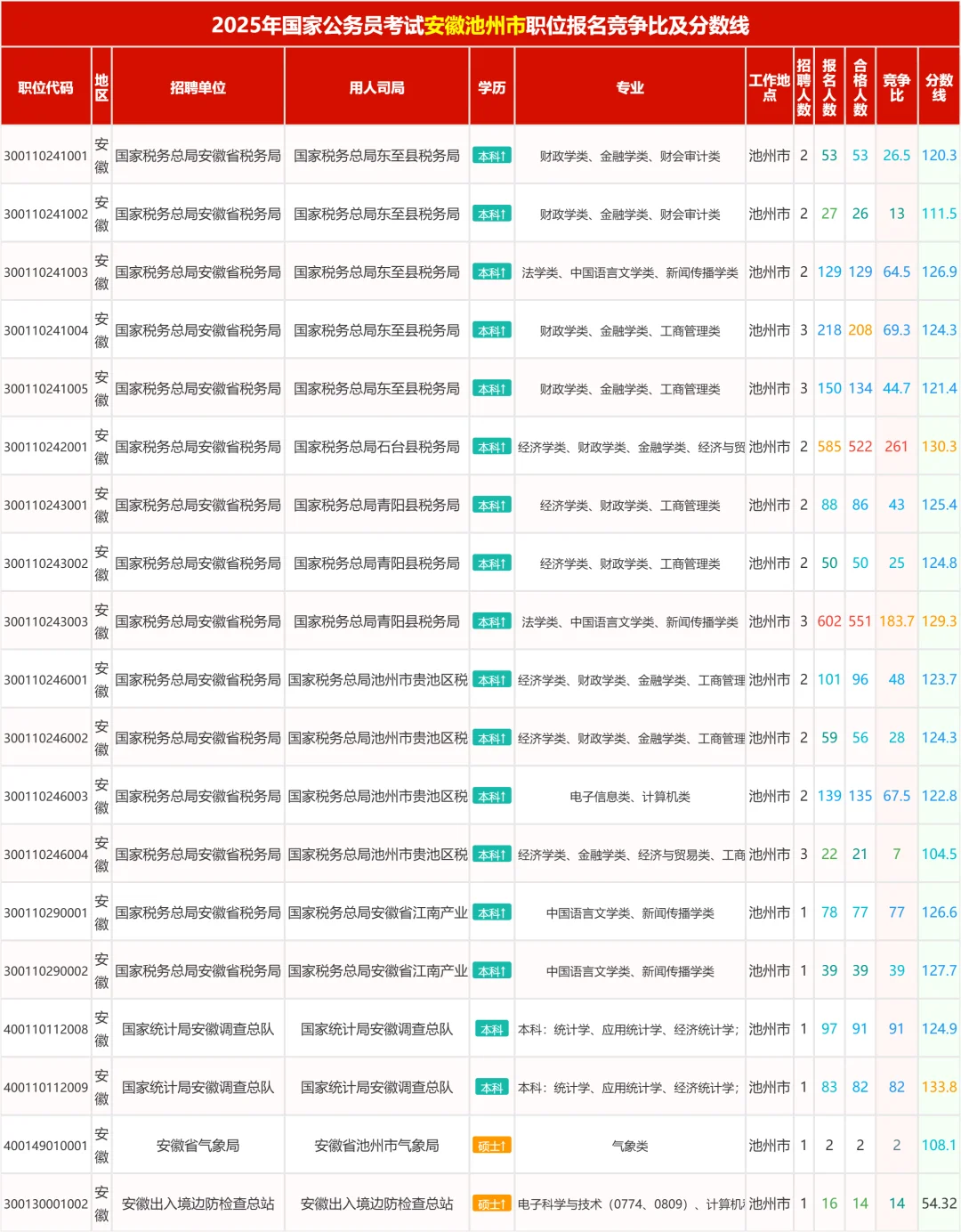Click score line value 120.3

[x=939, y=156]
